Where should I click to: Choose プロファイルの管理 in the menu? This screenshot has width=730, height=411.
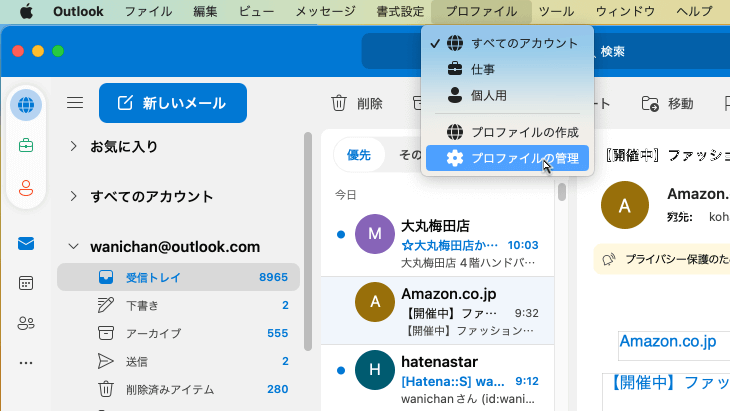coord(507,158)
